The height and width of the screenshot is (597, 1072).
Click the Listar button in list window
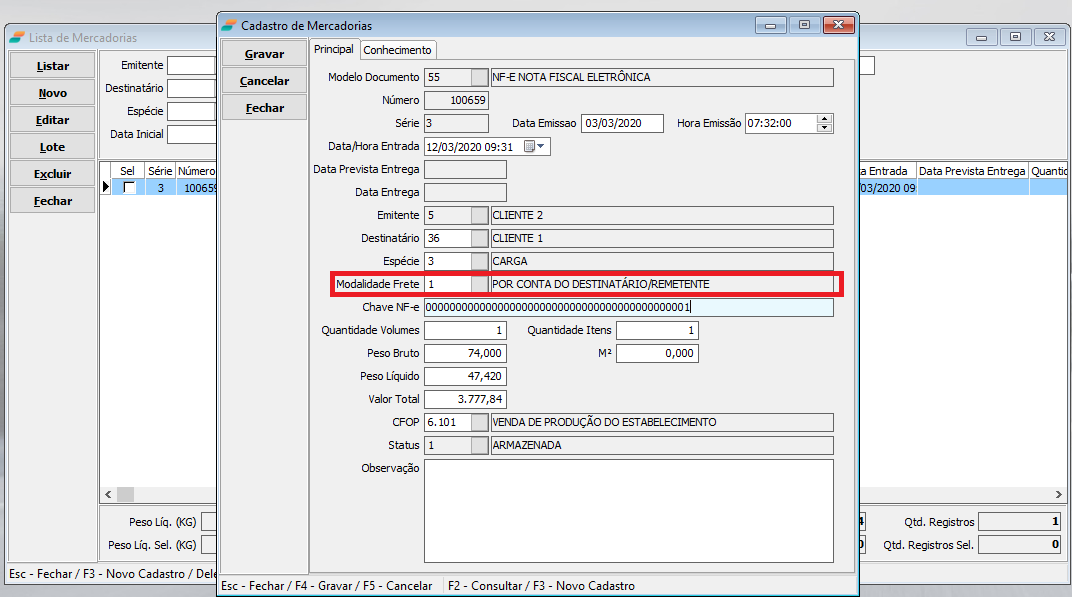(53, 66)
